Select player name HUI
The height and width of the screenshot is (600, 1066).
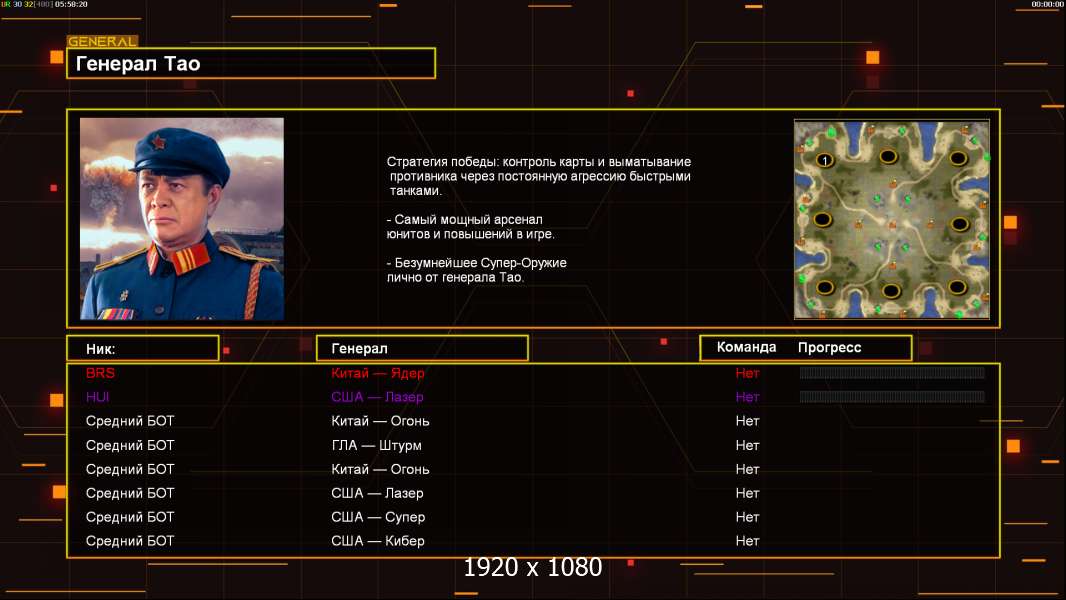(98, 396)
